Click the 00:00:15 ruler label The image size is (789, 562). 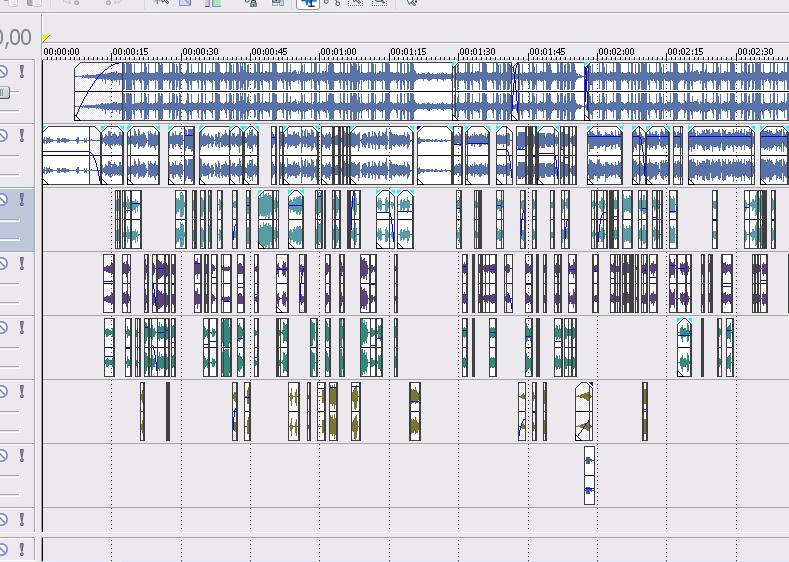[131, 51]
